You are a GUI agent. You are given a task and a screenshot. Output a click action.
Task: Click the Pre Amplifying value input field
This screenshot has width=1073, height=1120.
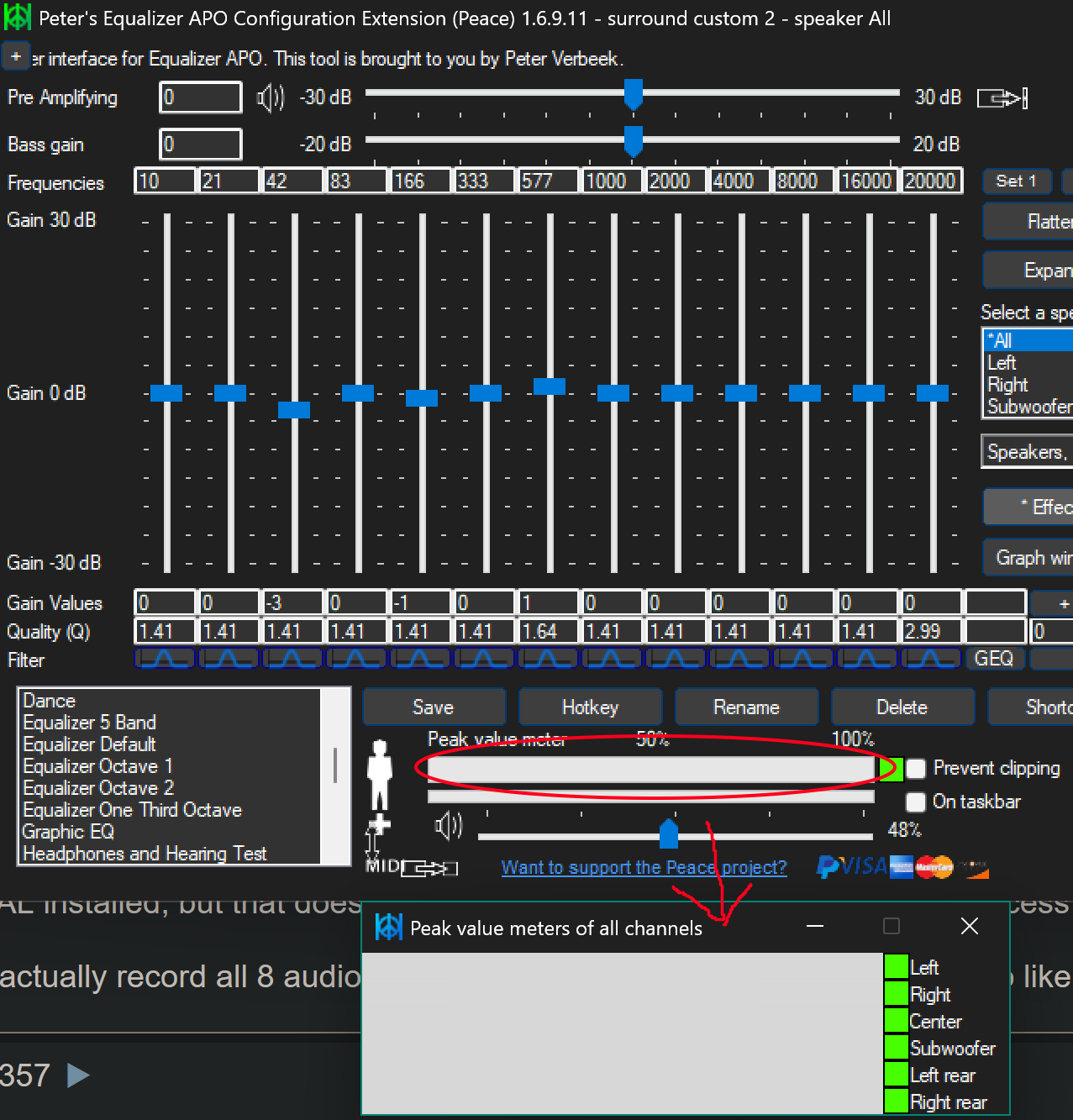(x=201, y=97)
